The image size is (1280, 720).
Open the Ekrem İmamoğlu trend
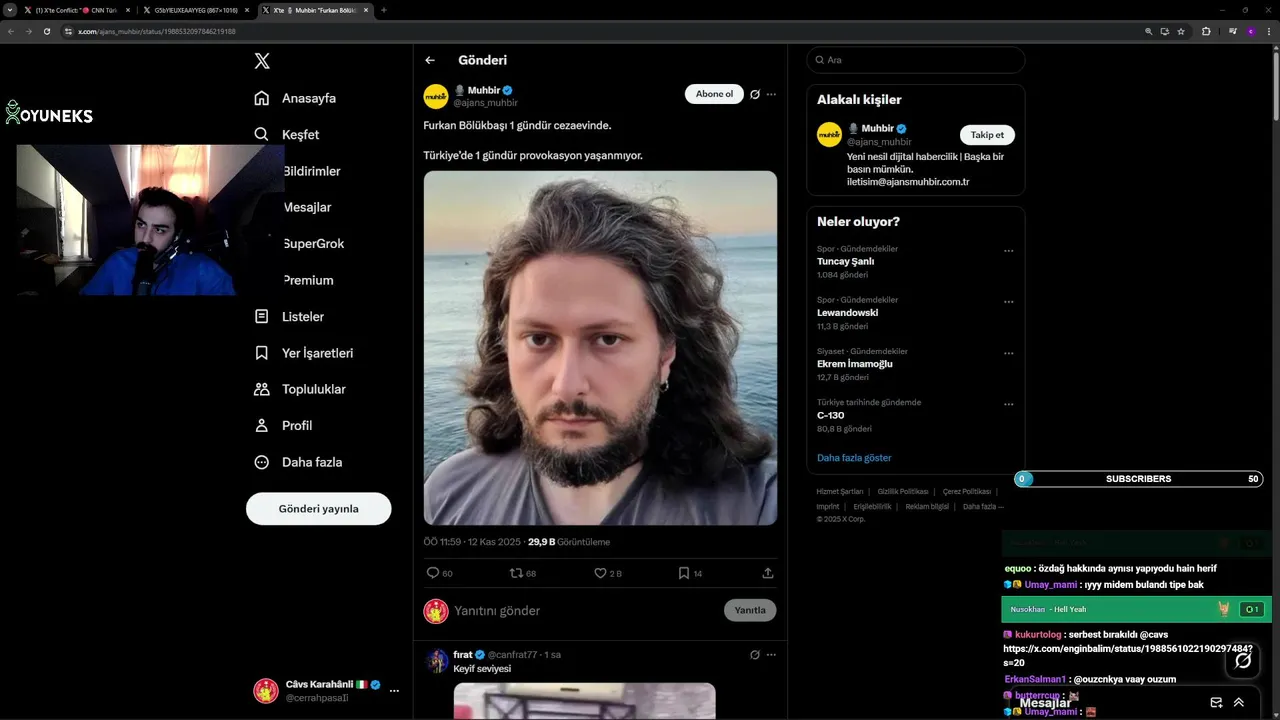[854, 364]
